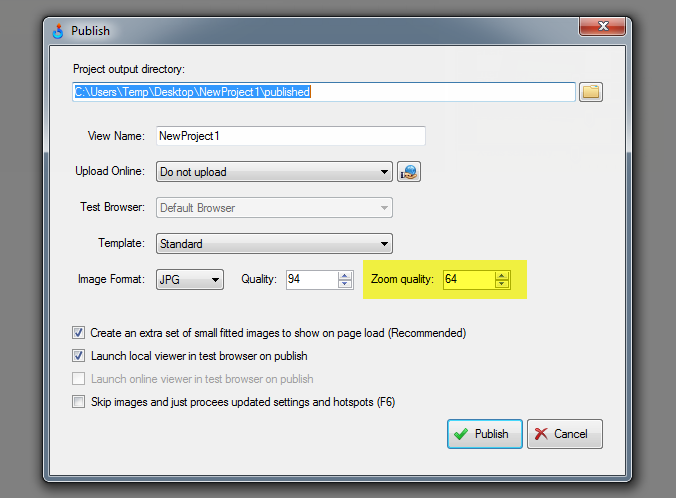Click inside the Zoom quality number field
676x498 pixels.
[x=468, y=280]
